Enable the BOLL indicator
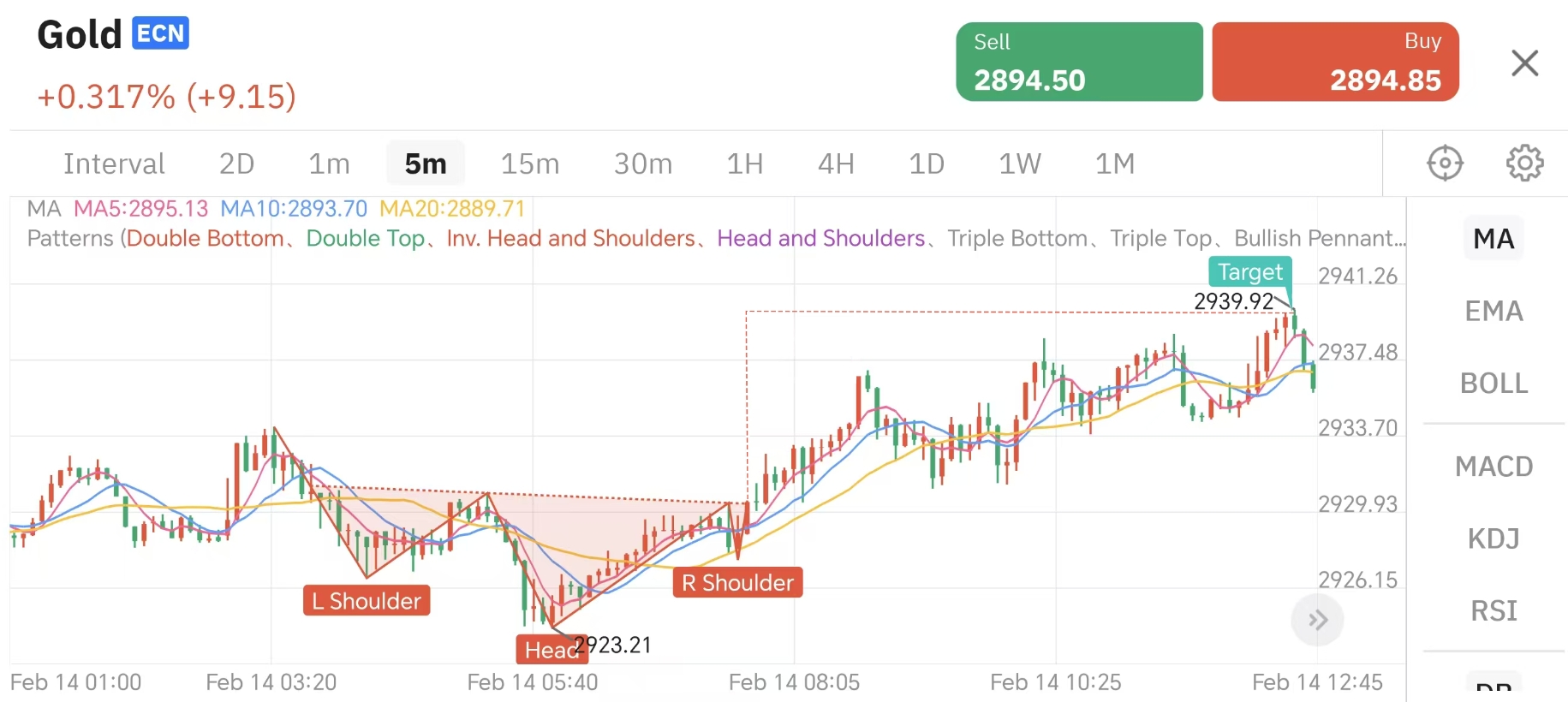Image resolution: width=1568 pixels, height=702 pixels. 1493,384
